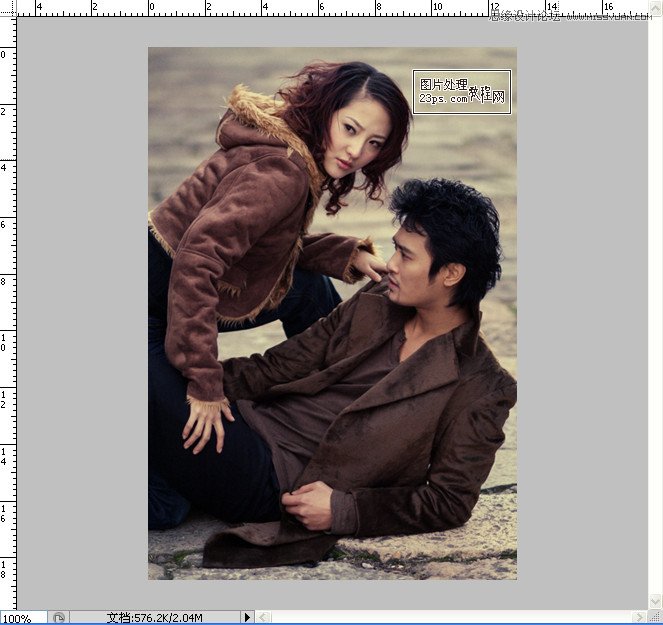Viewport: 663px width, 625px height.
Task: Click the document size info in status bar
Action: 157,618
